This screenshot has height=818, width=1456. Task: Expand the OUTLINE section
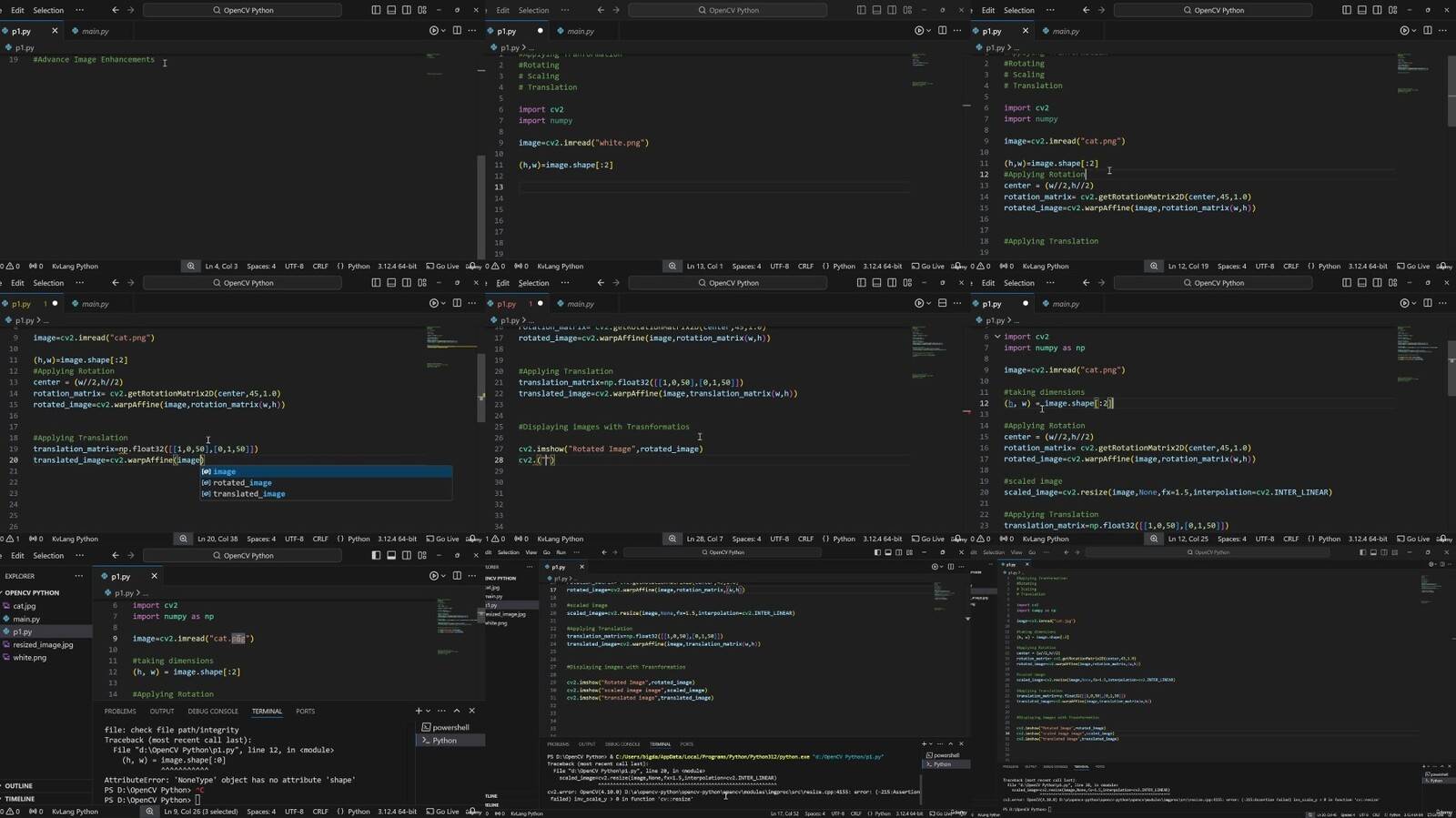tap(18, 786)
